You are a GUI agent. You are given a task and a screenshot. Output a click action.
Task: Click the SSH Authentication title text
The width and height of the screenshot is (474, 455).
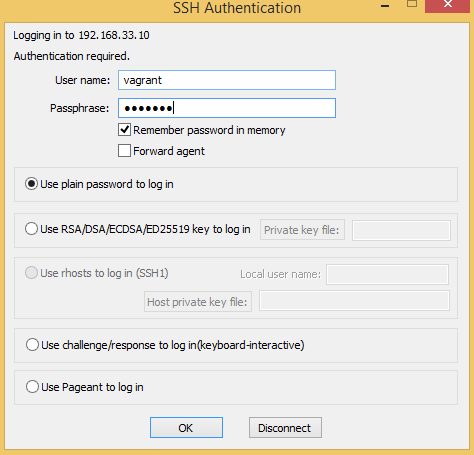[x=237, y=8]
